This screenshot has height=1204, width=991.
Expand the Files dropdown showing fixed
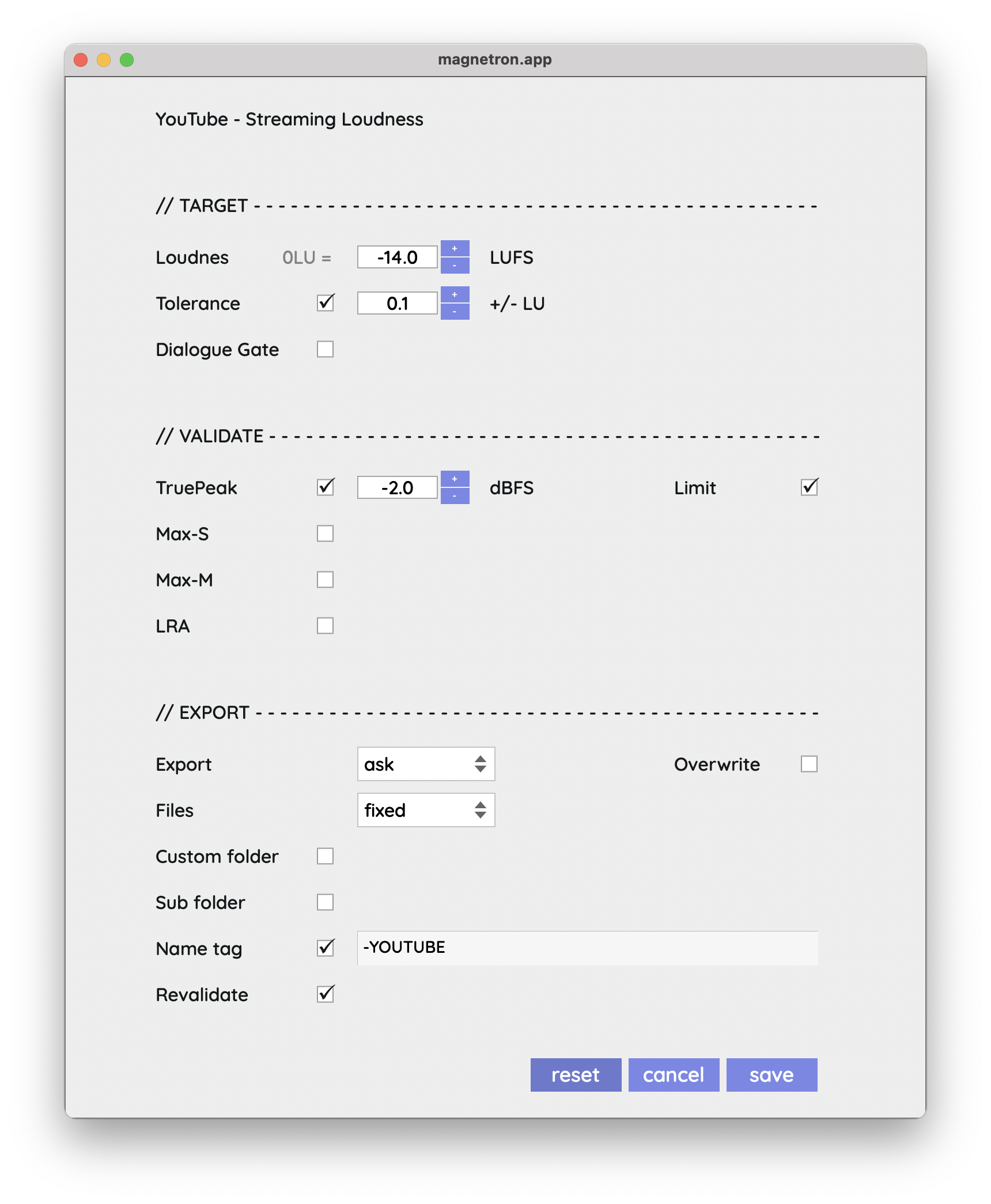[426, 810]
